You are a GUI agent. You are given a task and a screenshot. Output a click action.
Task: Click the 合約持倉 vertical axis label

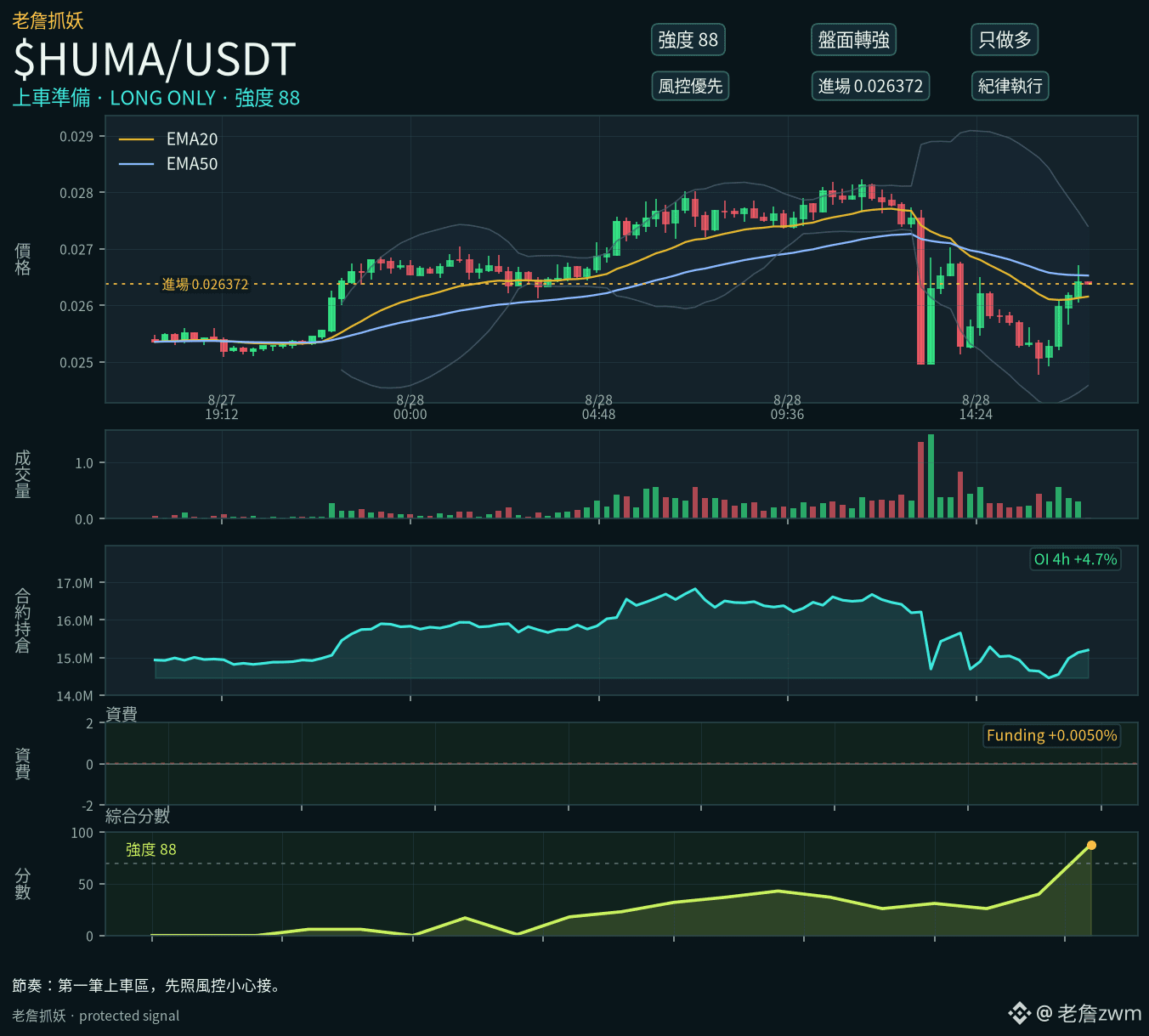click(23, 620)
